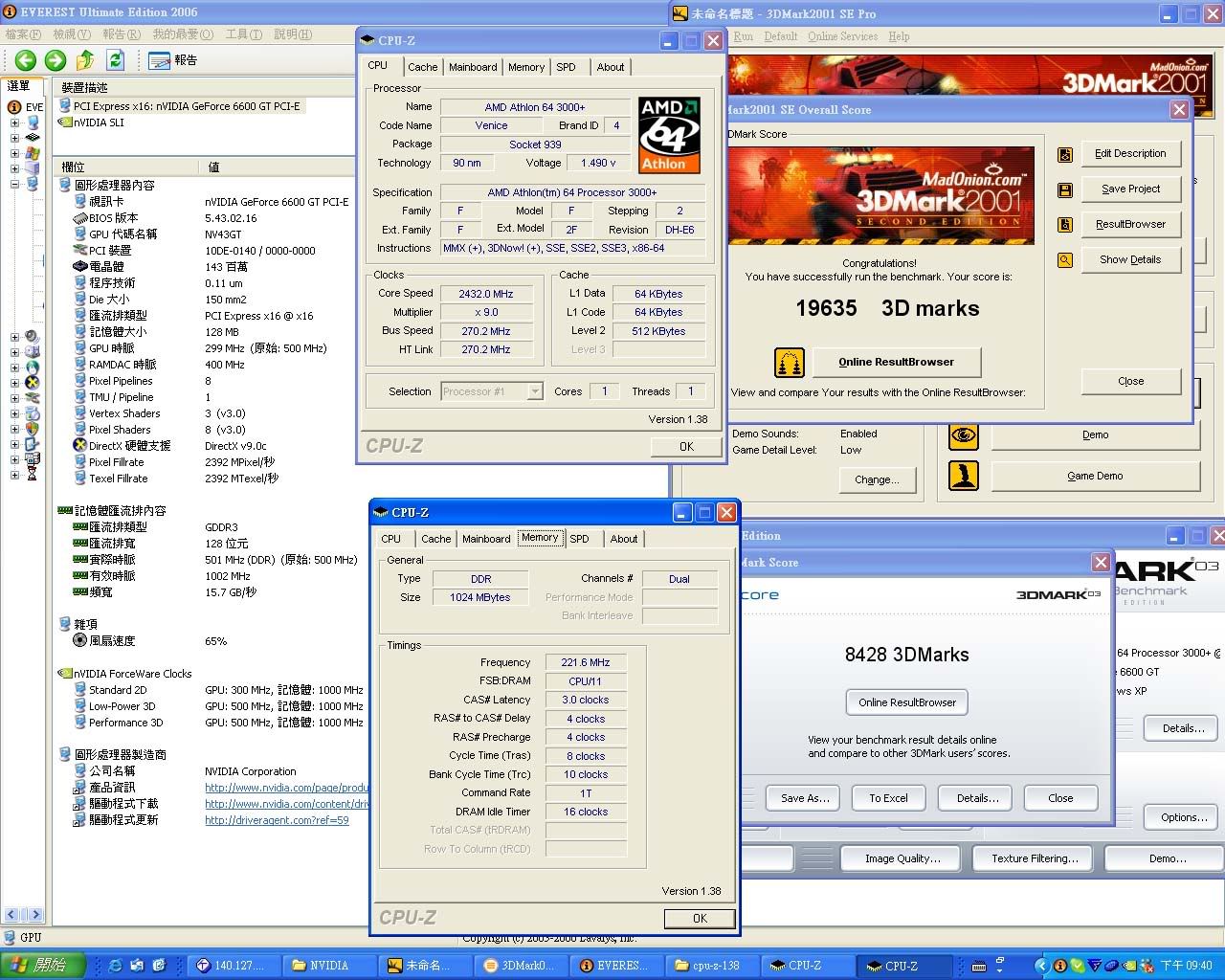
Task: Switch to Mainboard tab in upper CPU-Z window
Action: click(473, 67)
